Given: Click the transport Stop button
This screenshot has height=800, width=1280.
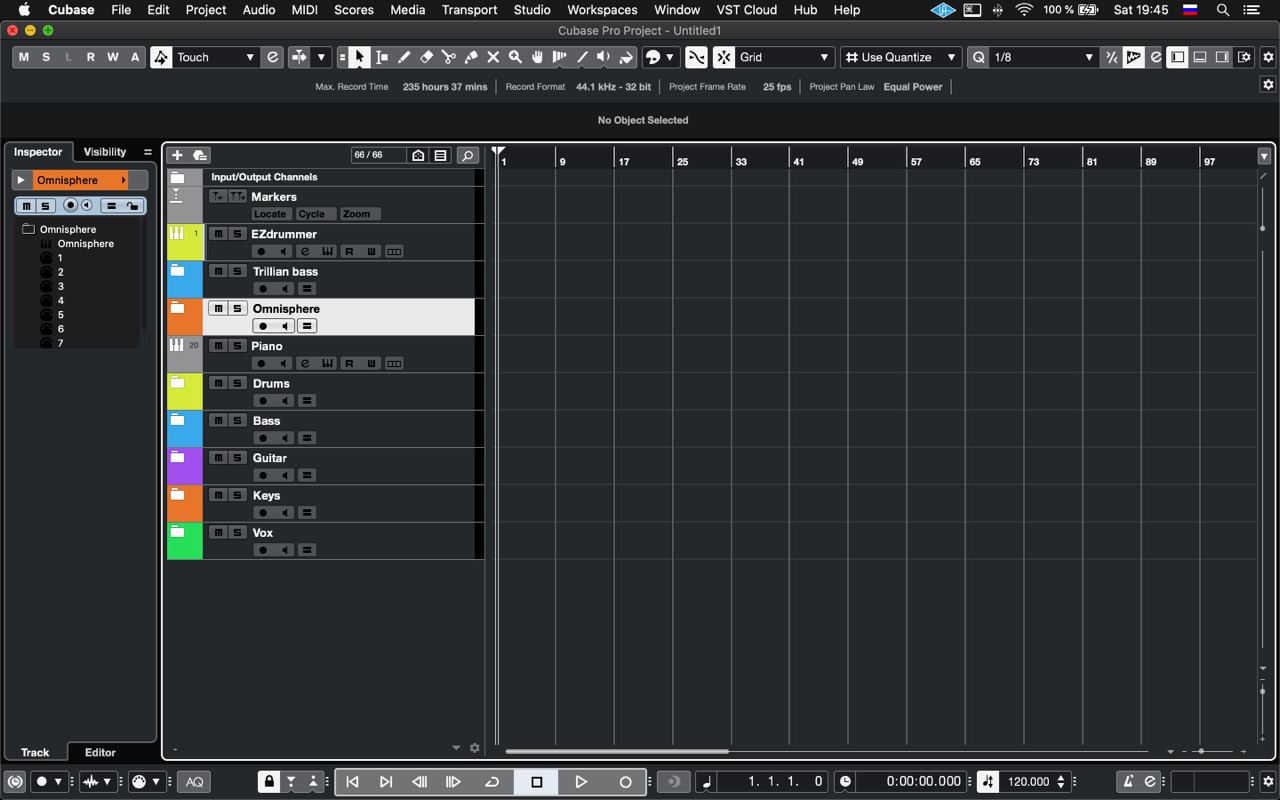Looking at the screenshot, I should click(537, 782).
